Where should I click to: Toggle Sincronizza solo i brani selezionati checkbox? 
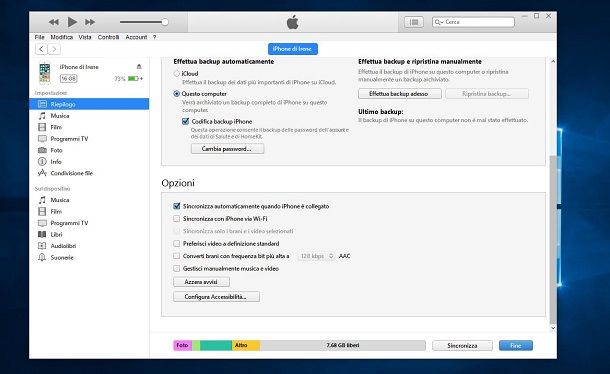tap(177, 231)
